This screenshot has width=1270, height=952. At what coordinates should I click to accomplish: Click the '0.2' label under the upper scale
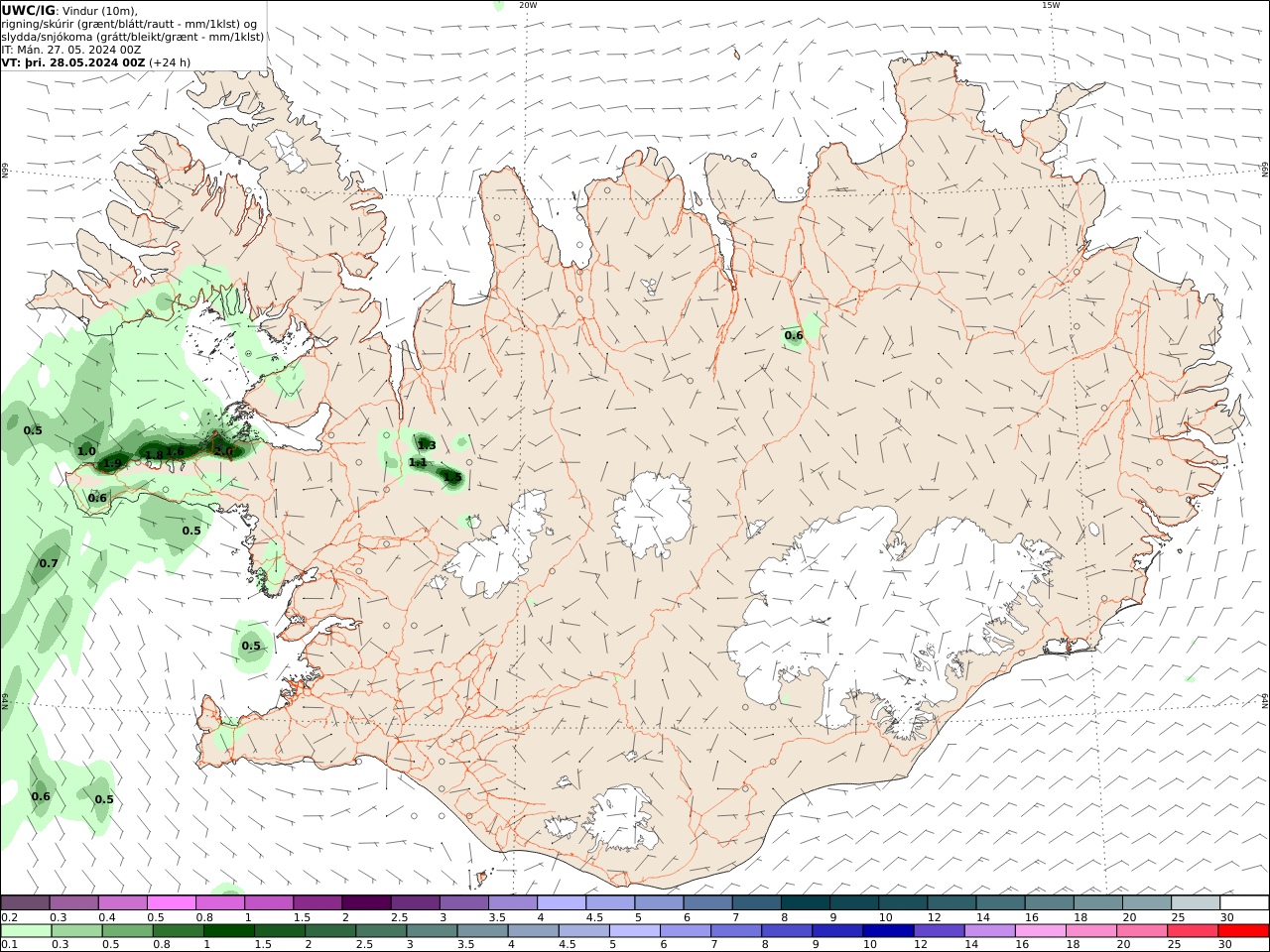[x=9, y=917]
